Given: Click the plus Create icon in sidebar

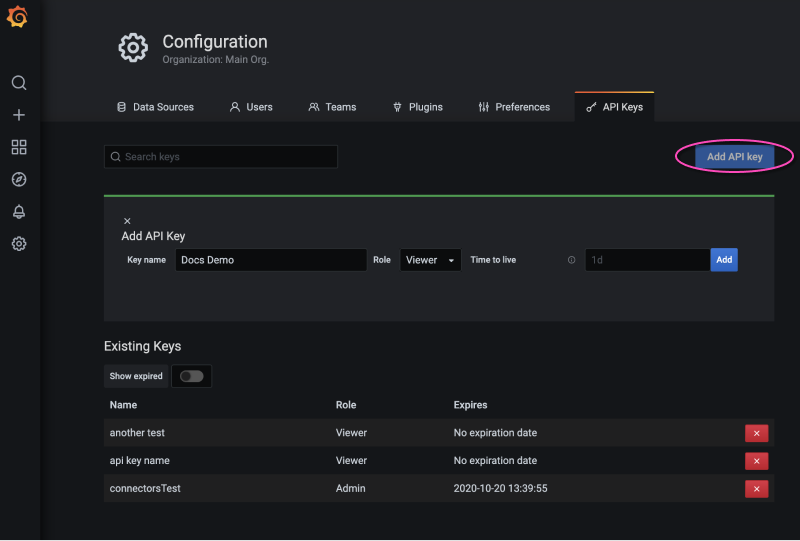Looking at the screenshot, I should [19, 115].
